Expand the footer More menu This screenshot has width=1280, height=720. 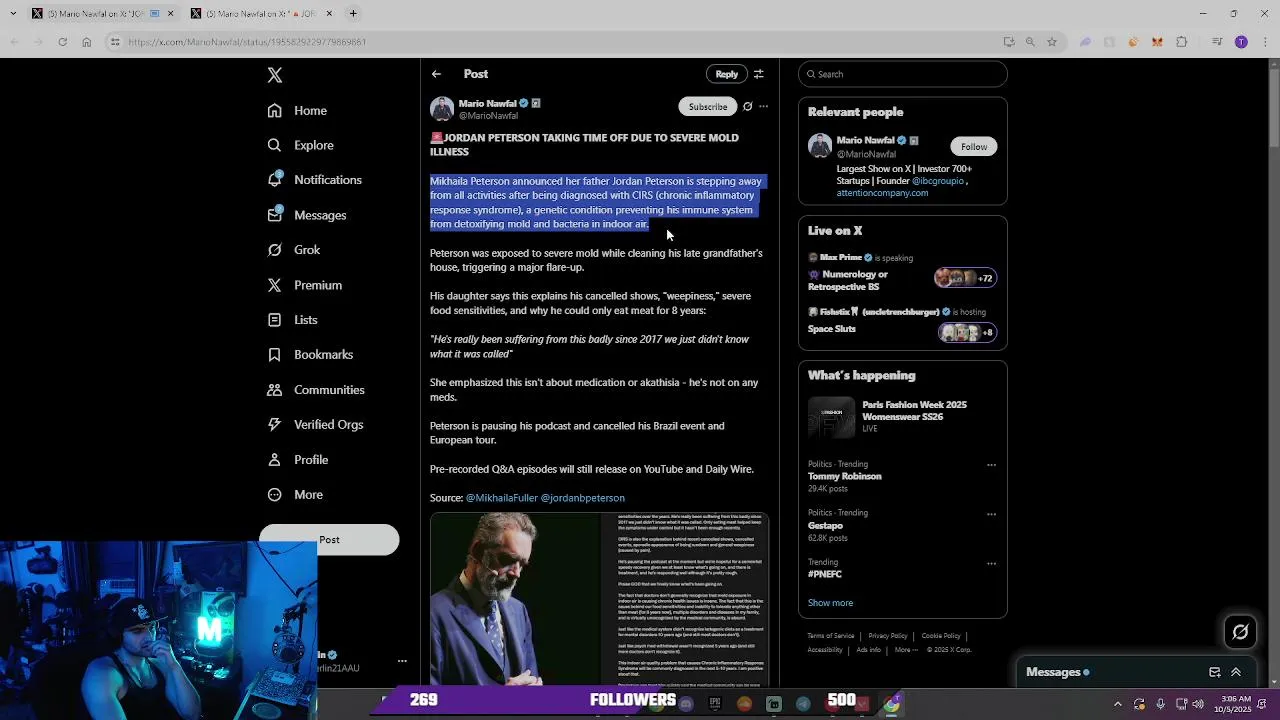(906, 650)
